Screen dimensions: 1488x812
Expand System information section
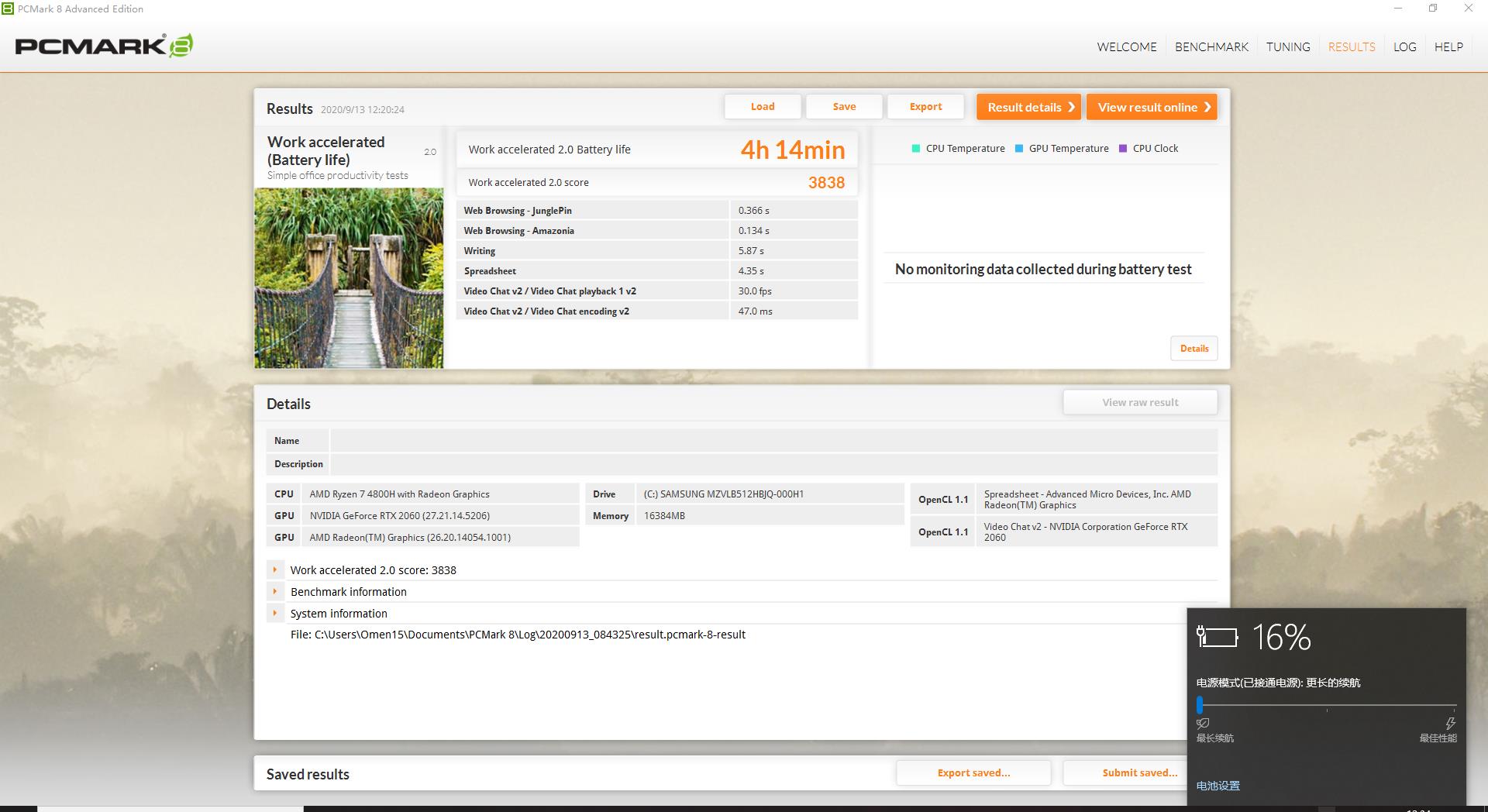click(275, 613)
